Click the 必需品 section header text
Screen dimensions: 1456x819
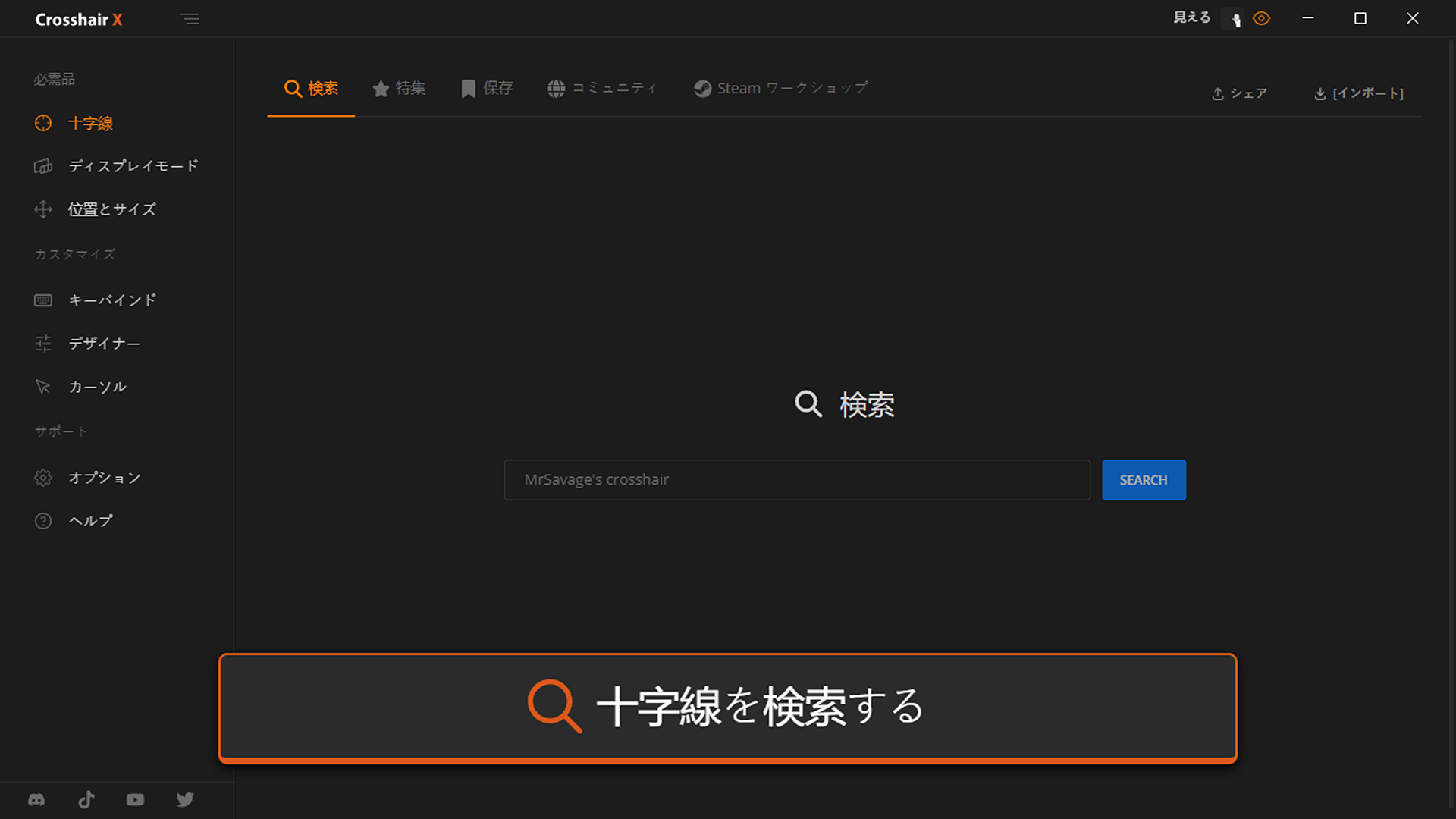[54, 79]
